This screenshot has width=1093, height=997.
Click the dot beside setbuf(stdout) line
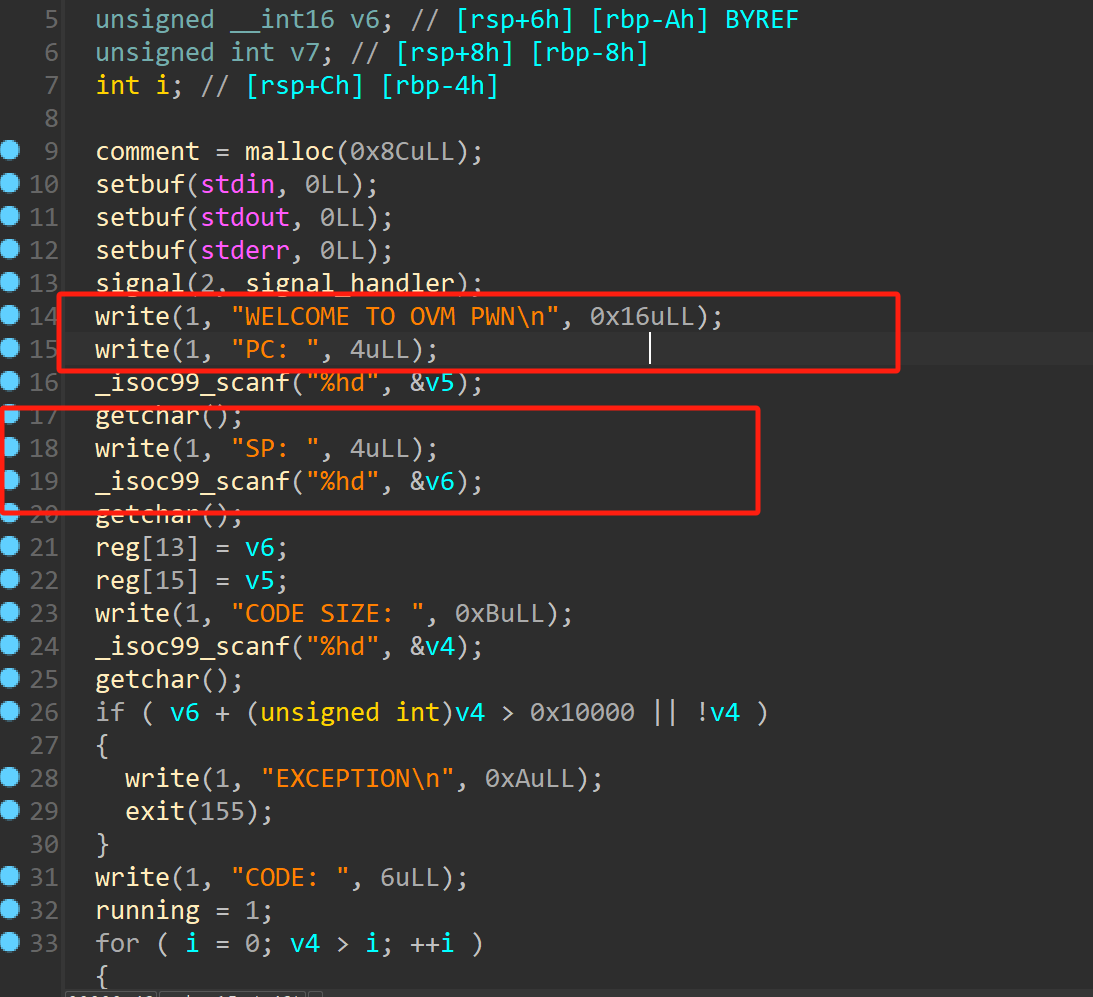coord(10,217)
